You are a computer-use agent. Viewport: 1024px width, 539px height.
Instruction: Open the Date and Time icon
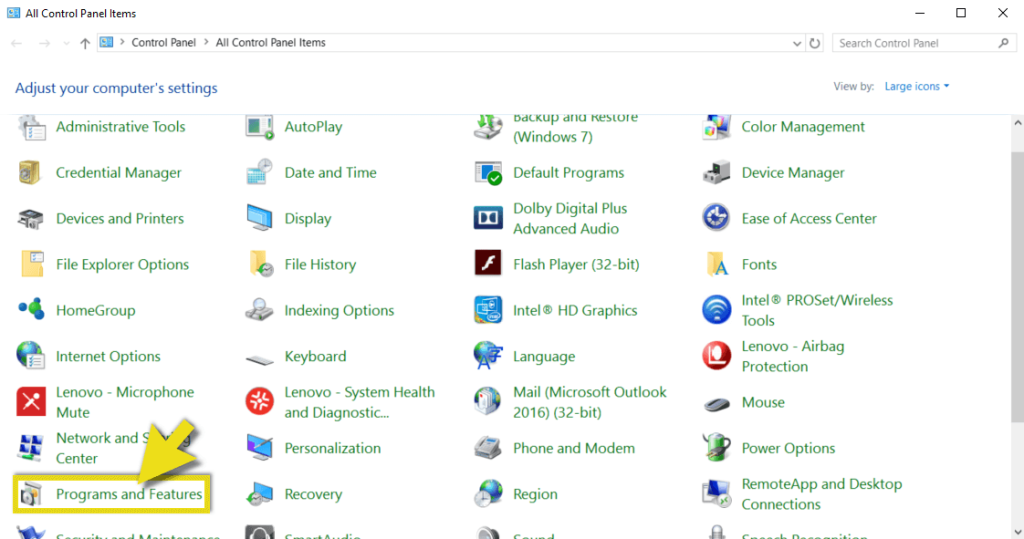click(x=259, y=172)
